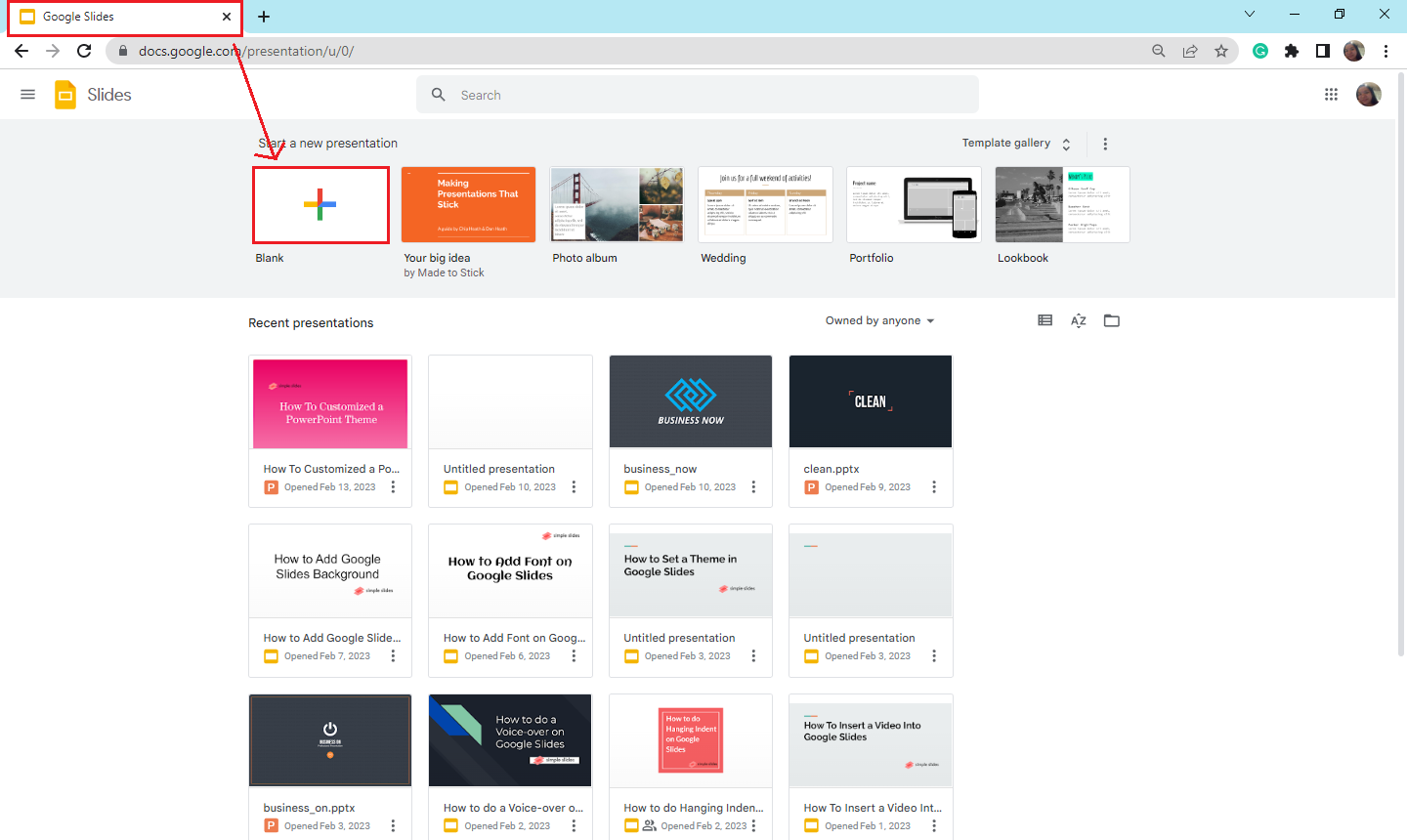
Task: Open How to Add Font on Google Slides thumbnail
Action: tap(510, 571)
